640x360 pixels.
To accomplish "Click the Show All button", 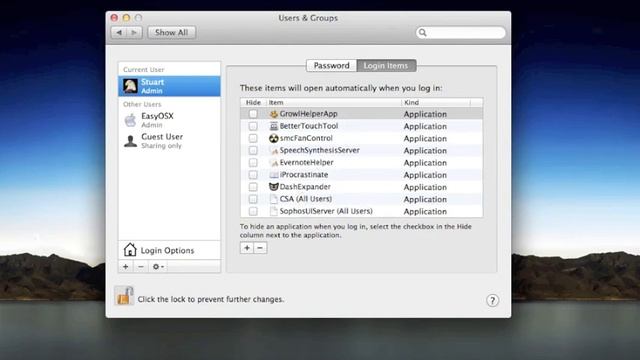I will [171, 32].
